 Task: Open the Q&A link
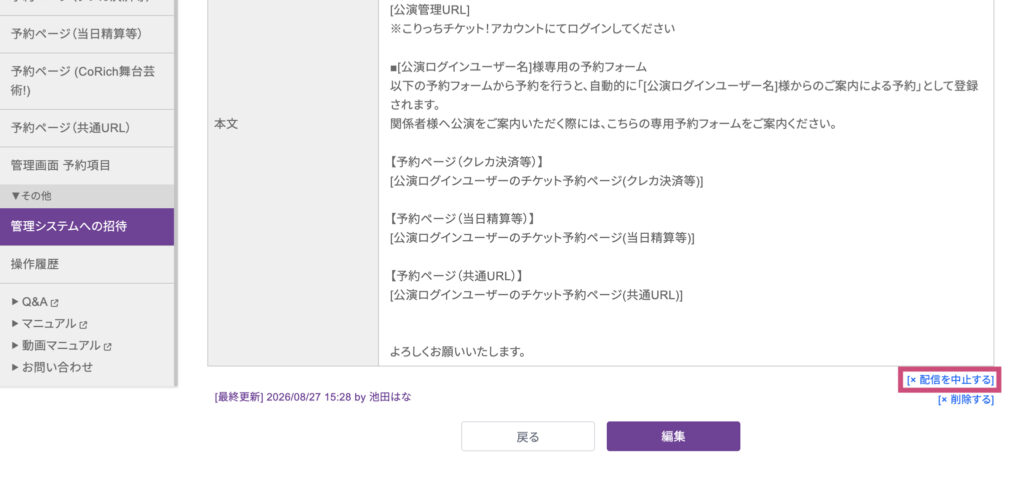point(35,302)
